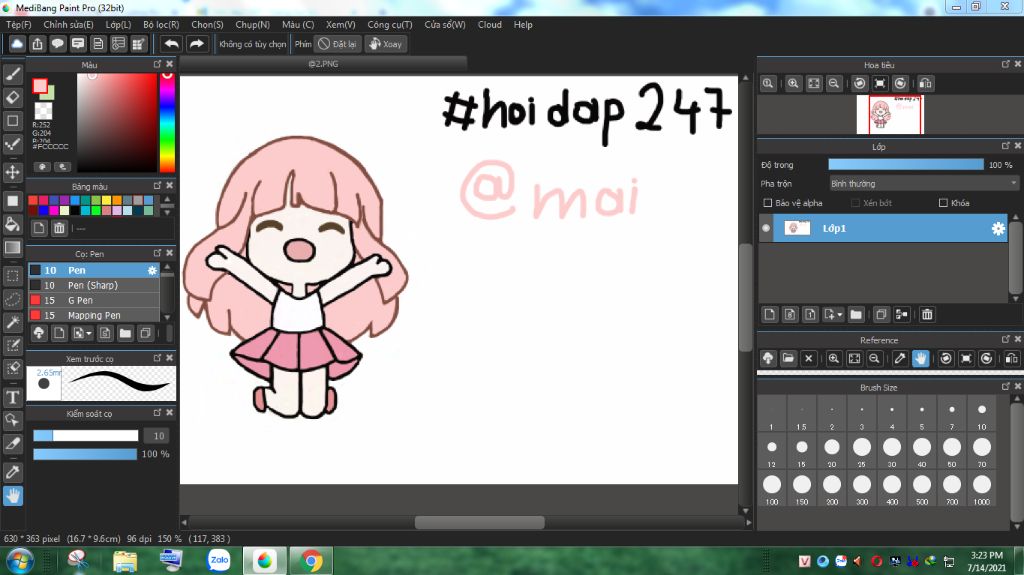The image size is (1024, 575).
Task: Select the Pen (Sharp) brush
Action: coord(94,285)
